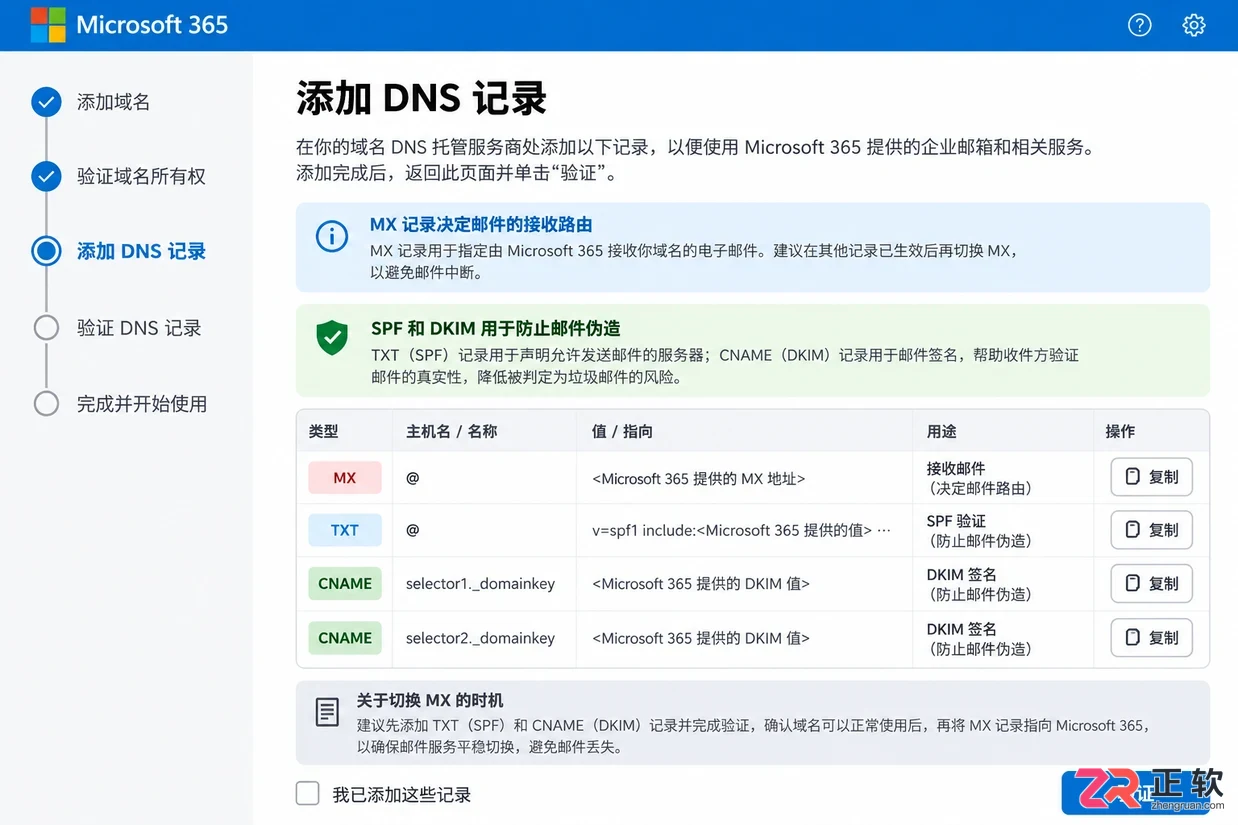This screenshot has height=825, width=1238.
Task: Click the 完成并开始使用 step circle
Action: pyautogui.click(x=46, y=404)
